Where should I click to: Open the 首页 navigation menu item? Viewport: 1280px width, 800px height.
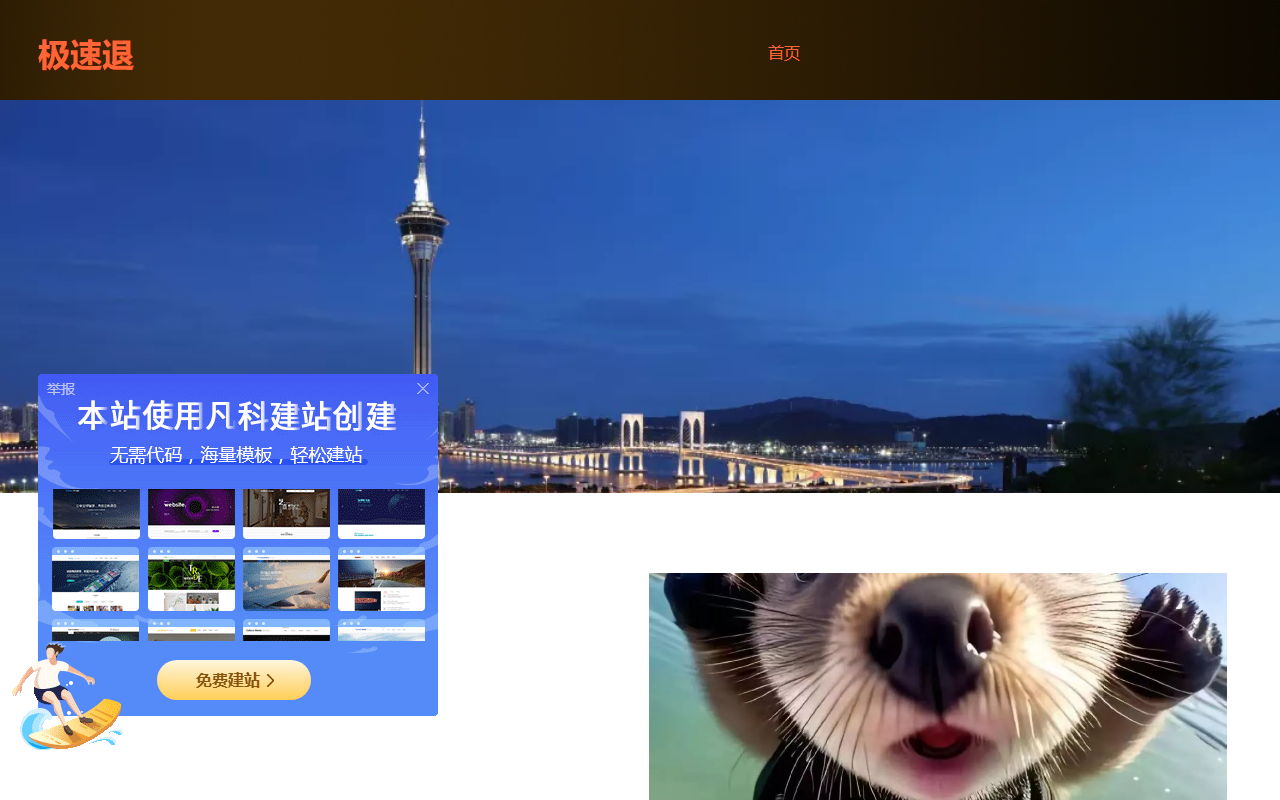pos(784,53)
